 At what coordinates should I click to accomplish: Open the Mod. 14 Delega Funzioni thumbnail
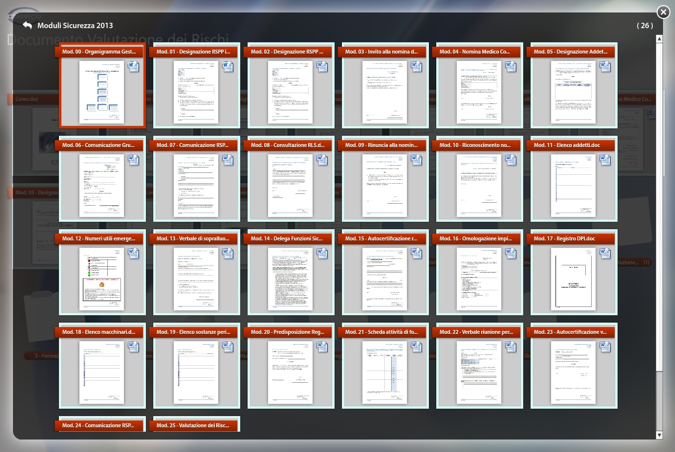pyautogui.click(x=290, y=279)
